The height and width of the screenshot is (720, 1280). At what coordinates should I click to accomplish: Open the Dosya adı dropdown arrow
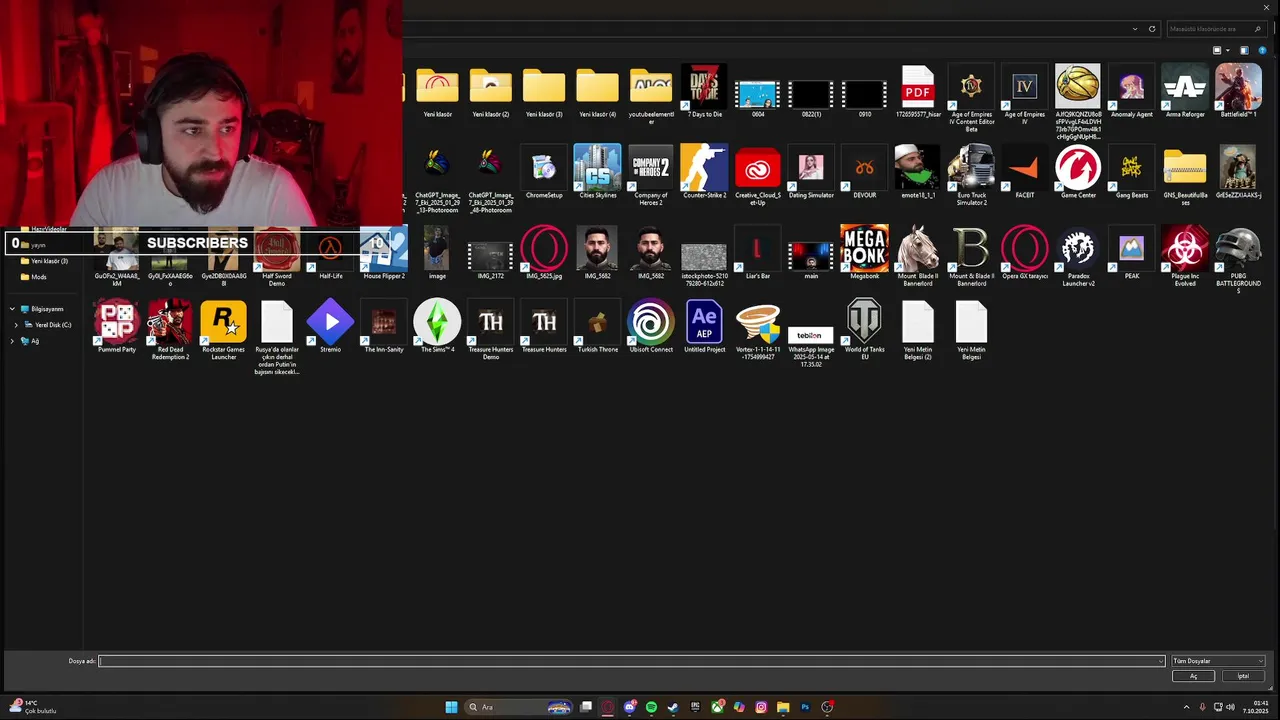[x=1161, y=661]
